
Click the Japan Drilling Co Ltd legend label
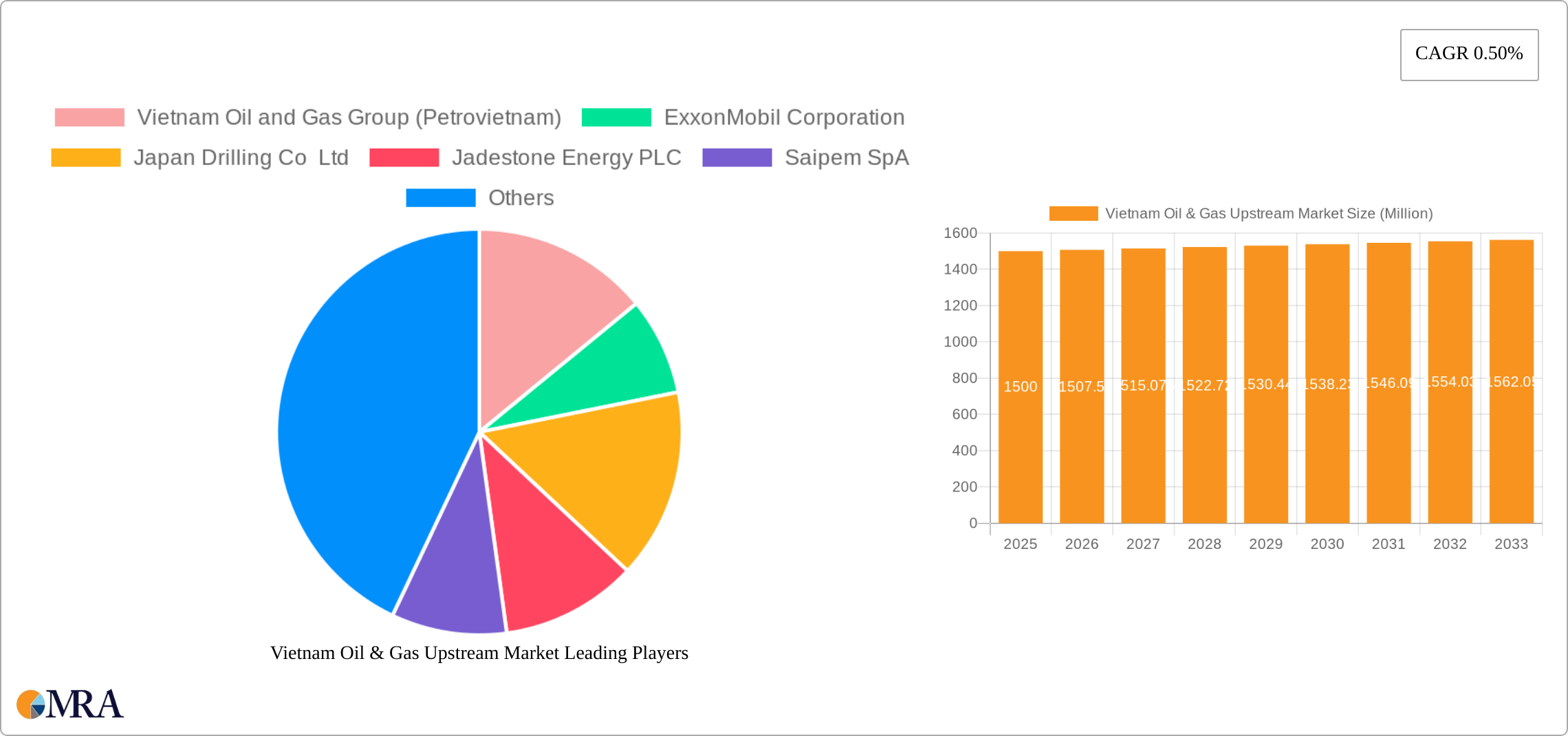(x=241, y=158)
